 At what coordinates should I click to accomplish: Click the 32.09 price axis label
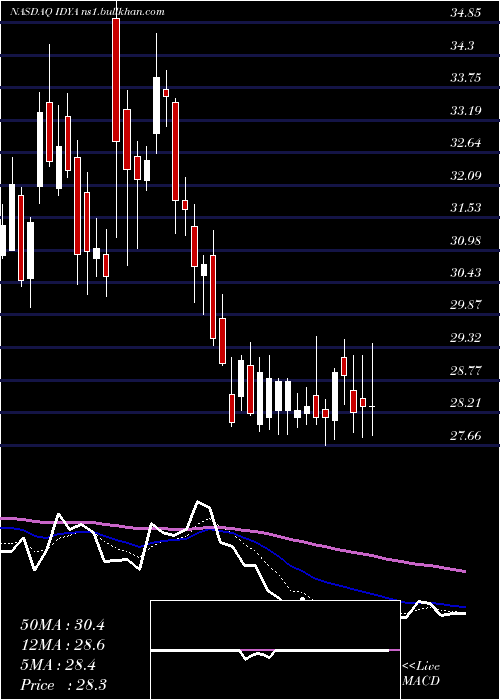click(466, 175)
